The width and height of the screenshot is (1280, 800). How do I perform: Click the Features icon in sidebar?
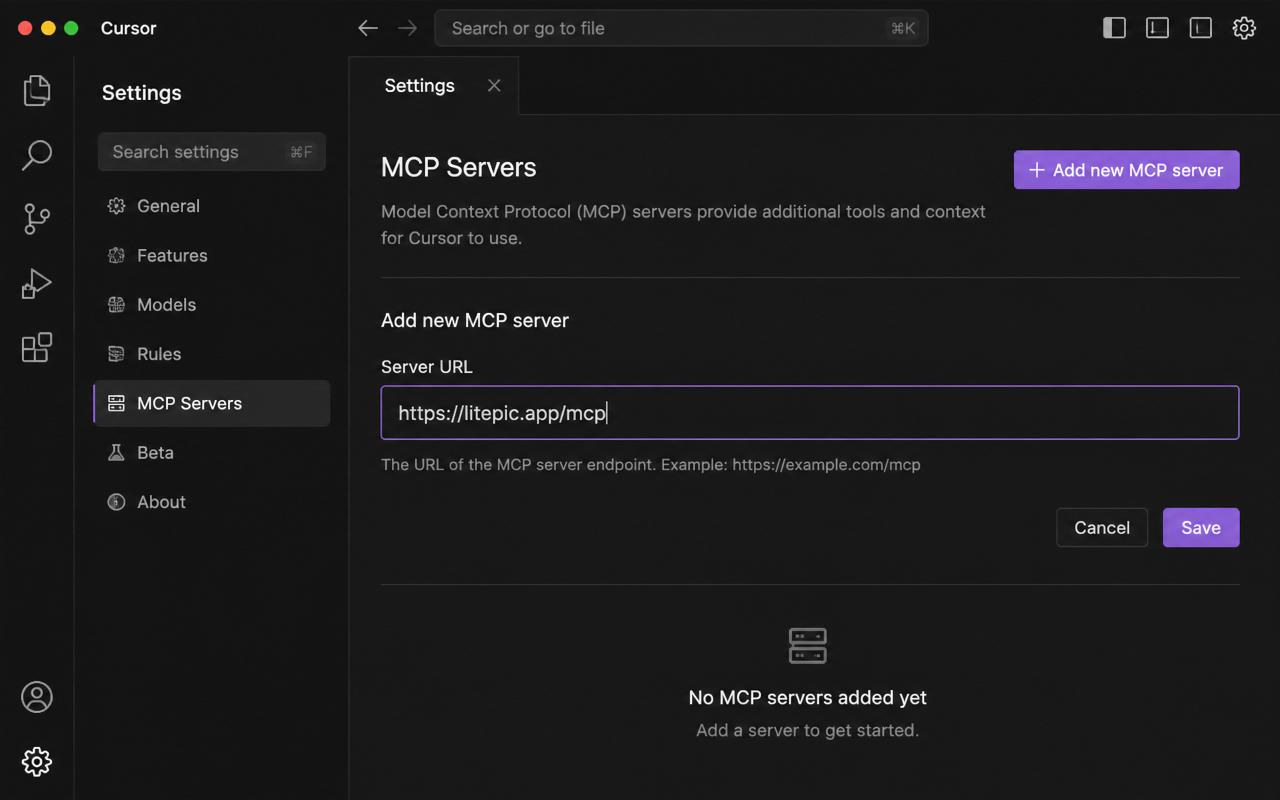[x=116, y=255]
